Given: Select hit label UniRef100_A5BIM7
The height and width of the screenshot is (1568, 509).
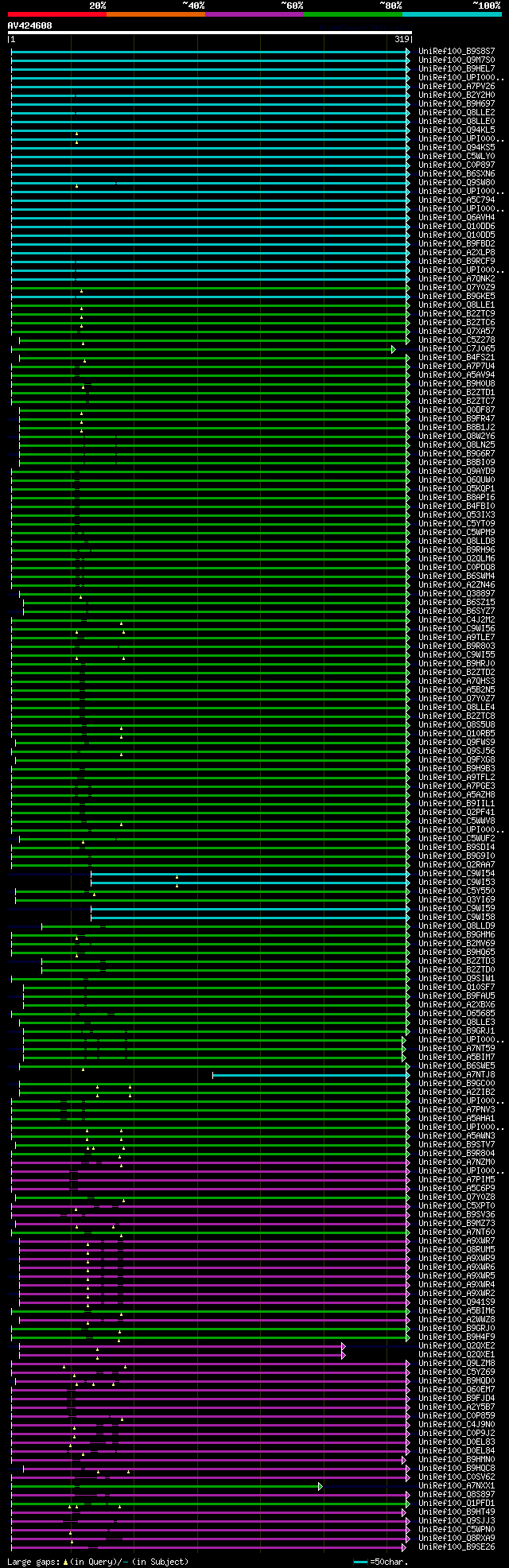Looking at the screenshot, I should point(457,1057).
